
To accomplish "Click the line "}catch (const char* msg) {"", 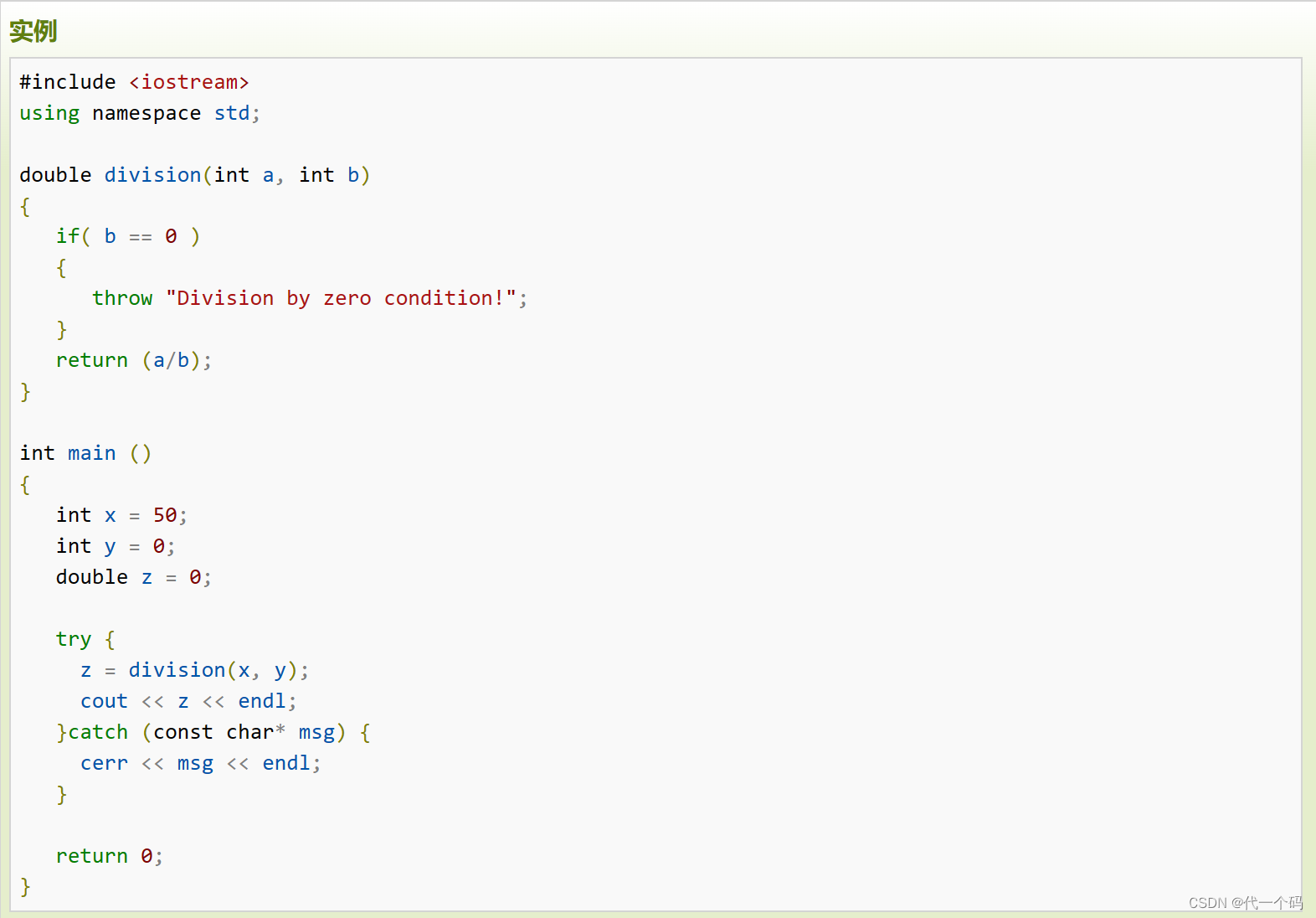I will point(213,732).
